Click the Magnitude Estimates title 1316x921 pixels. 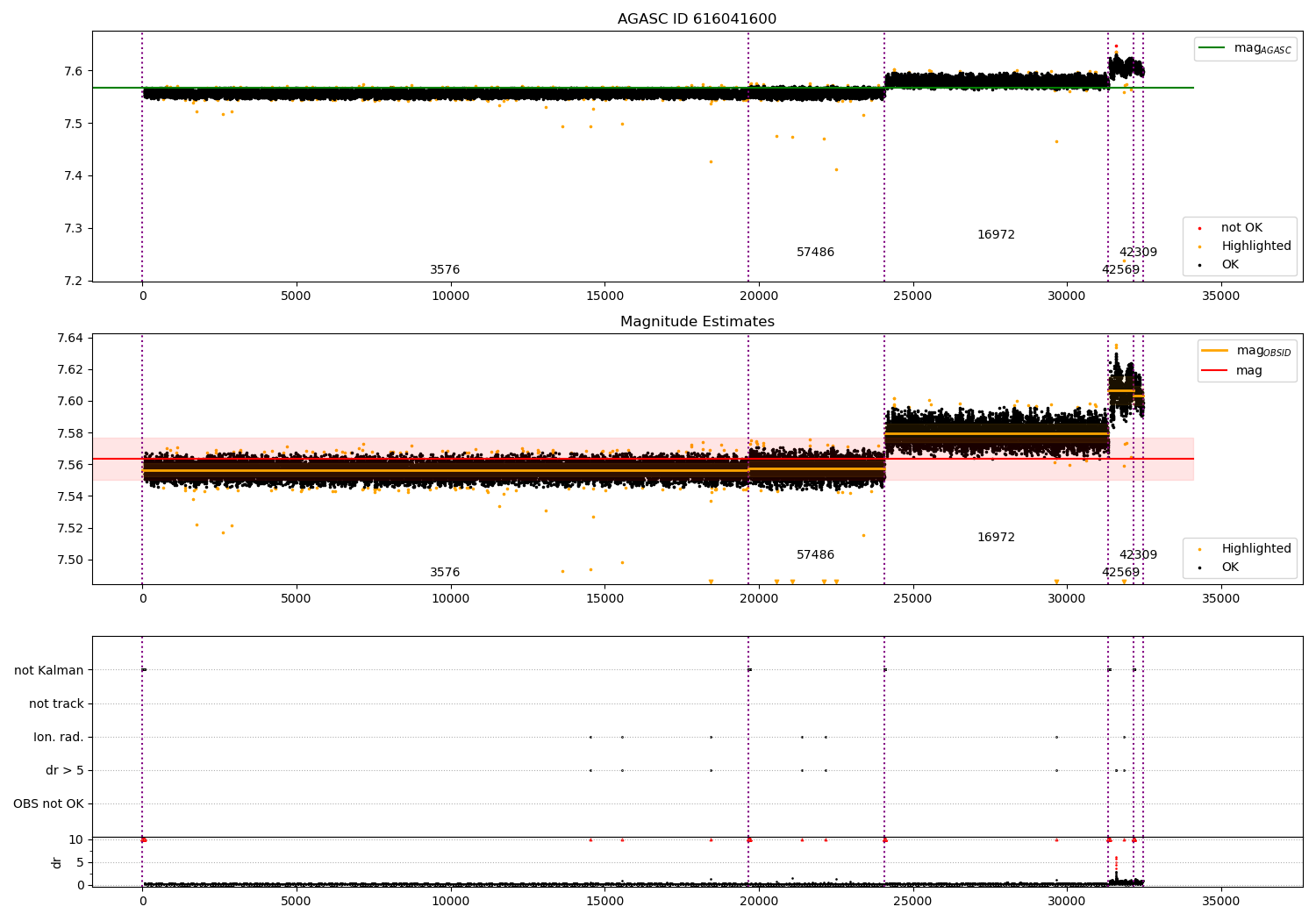[697, 322]
